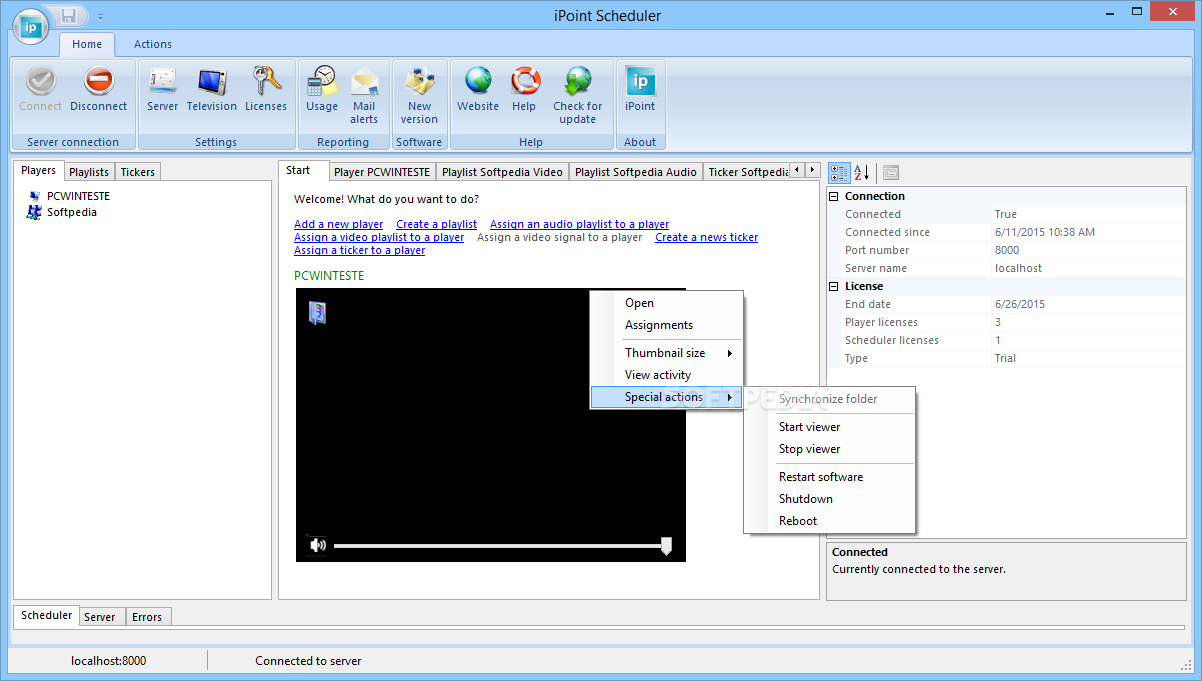Open the Usage report icon
This screenshot has width=1202, height=681.
click(322, 81)
